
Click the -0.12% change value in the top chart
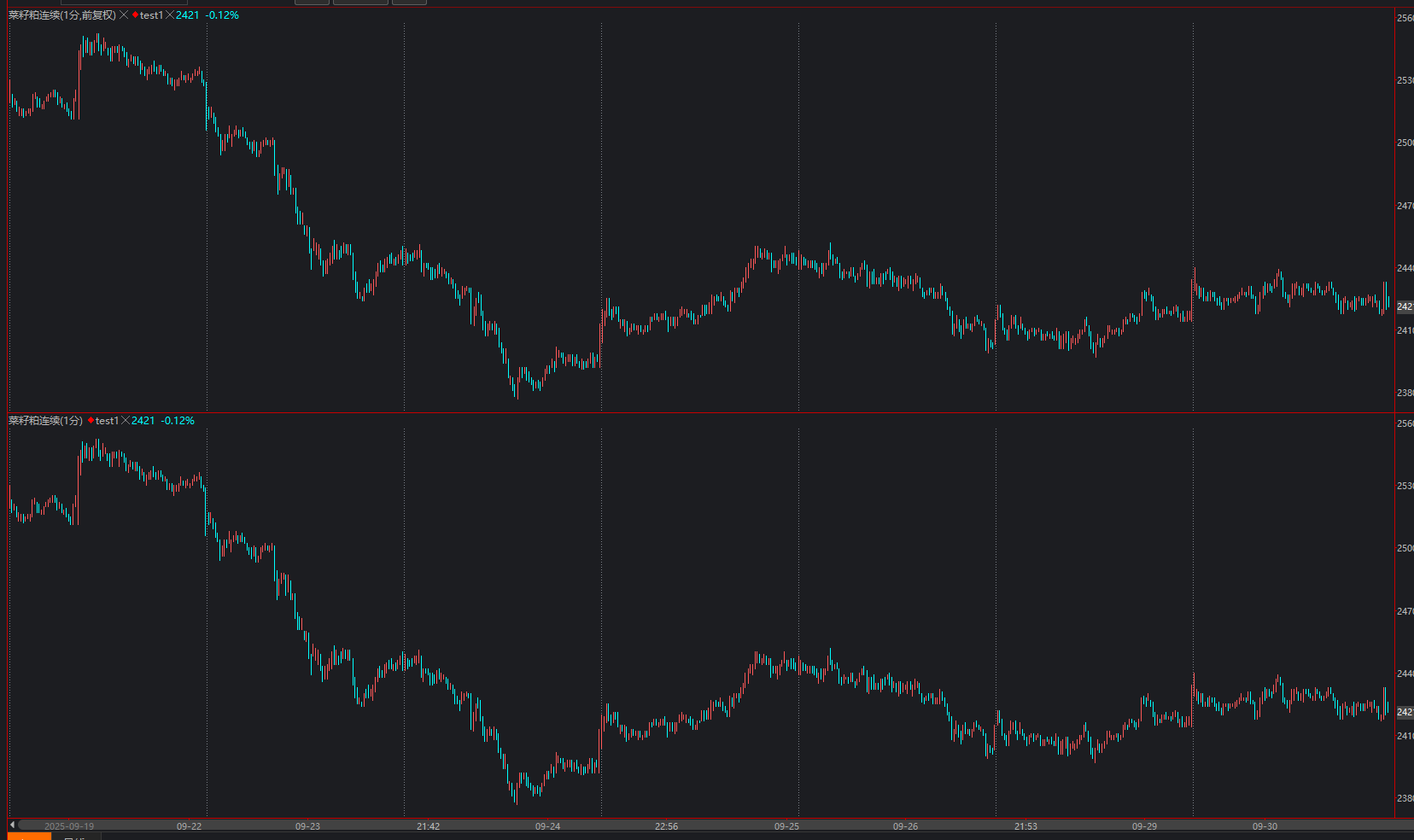point(222,15)
